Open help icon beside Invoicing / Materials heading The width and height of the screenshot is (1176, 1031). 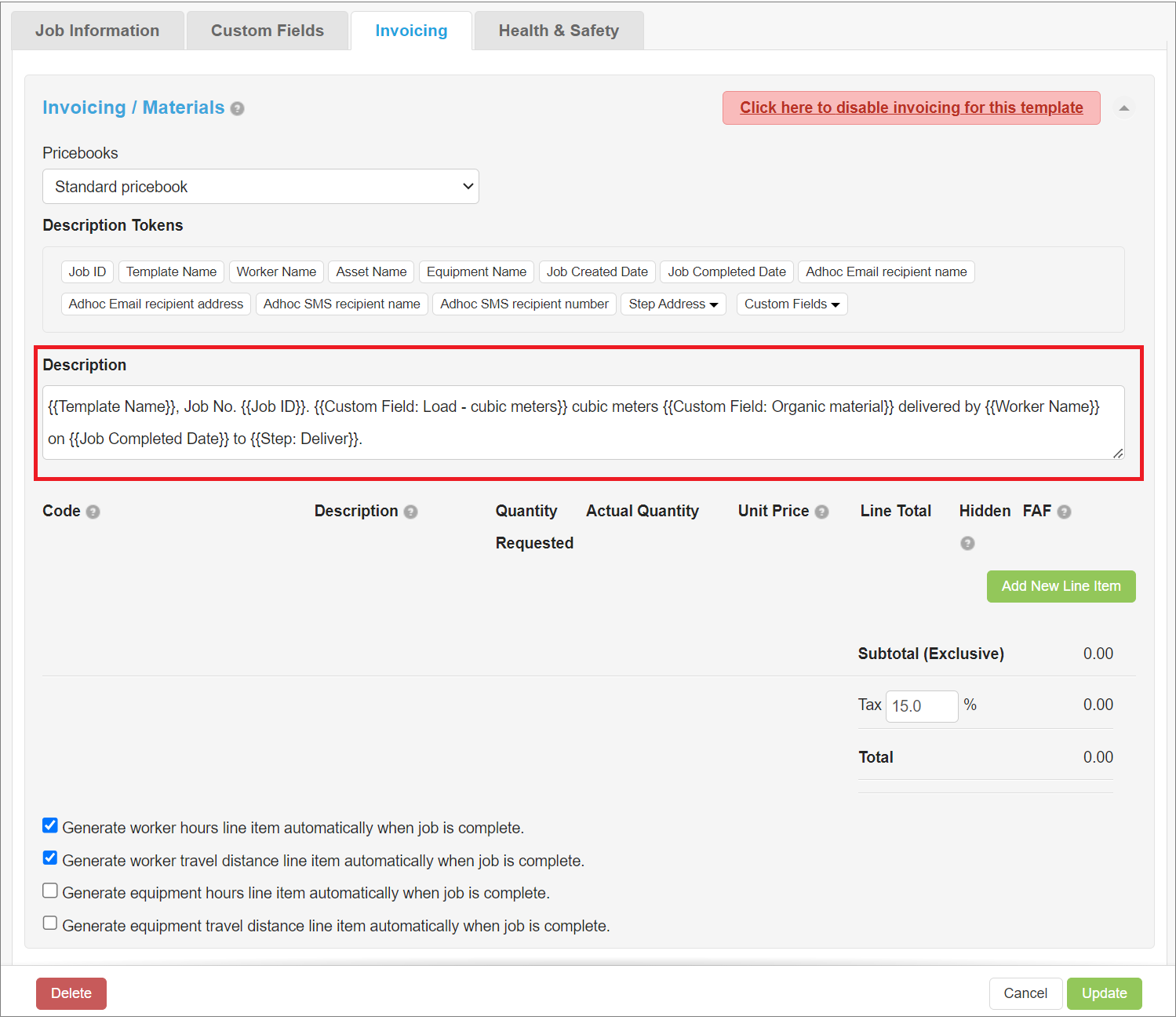click(237, 109)
